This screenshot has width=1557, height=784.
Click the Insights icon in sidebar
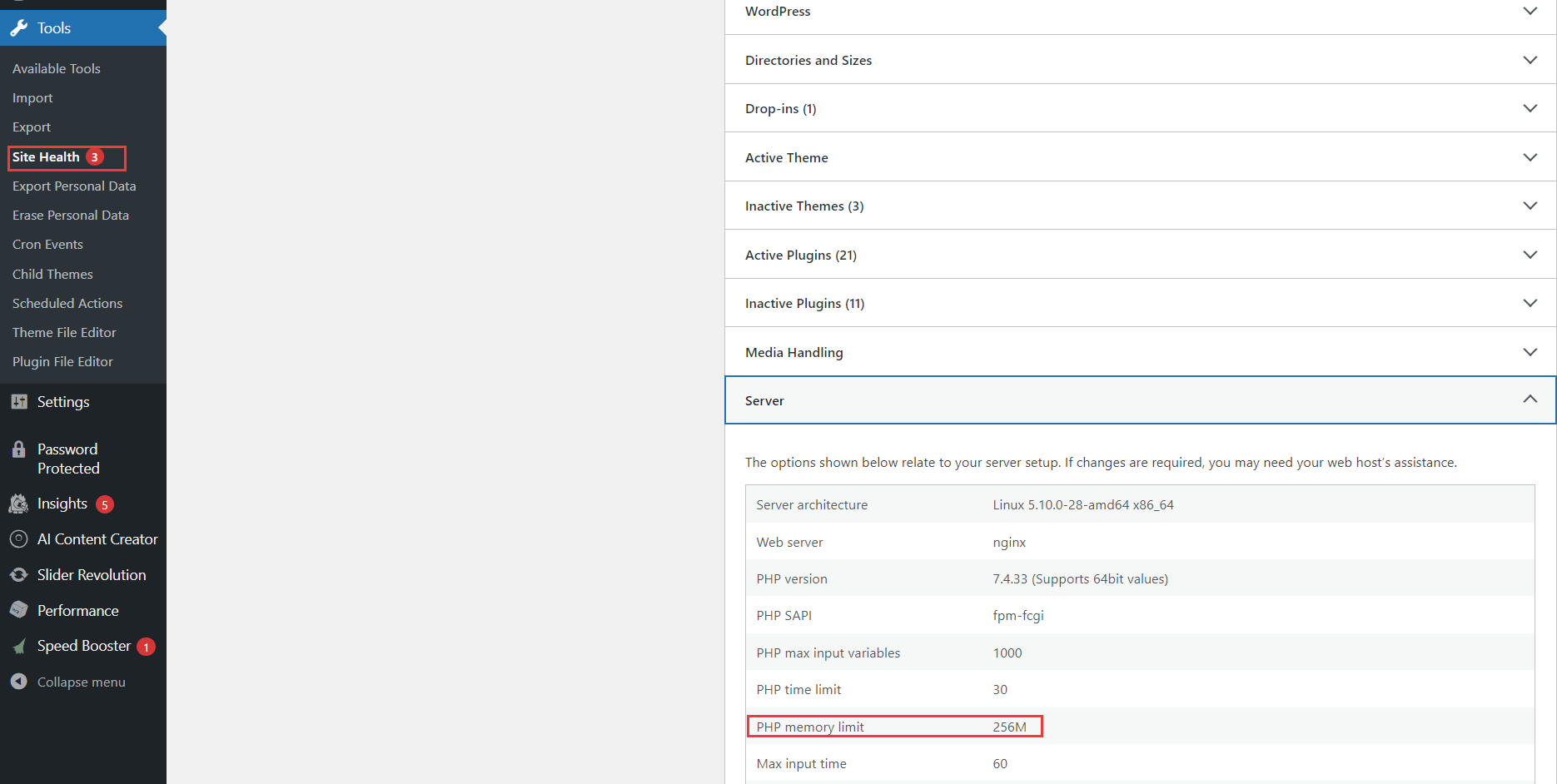(19, 504)
